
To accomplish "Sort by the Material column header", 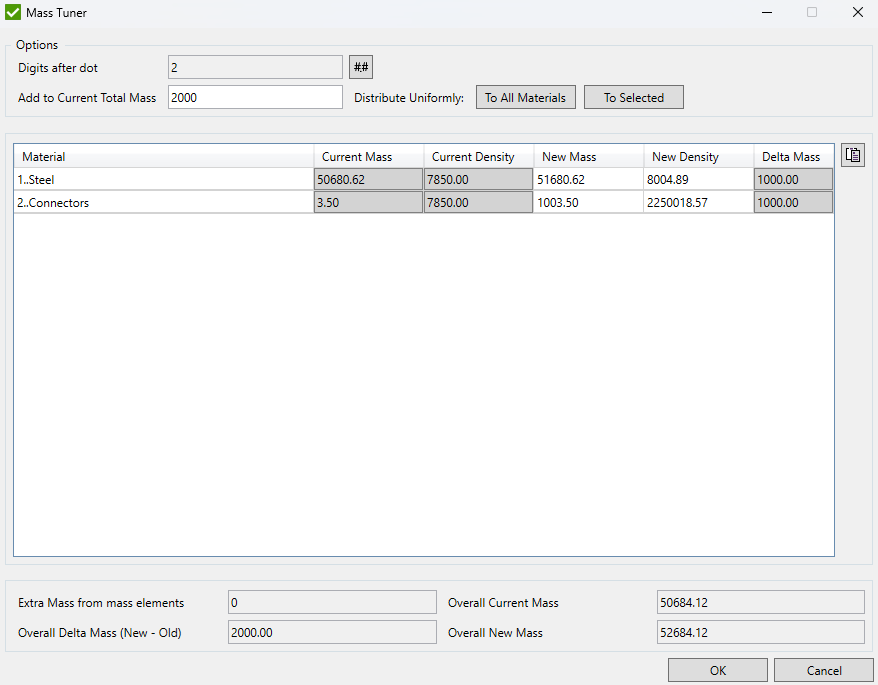I will (163, 156).
